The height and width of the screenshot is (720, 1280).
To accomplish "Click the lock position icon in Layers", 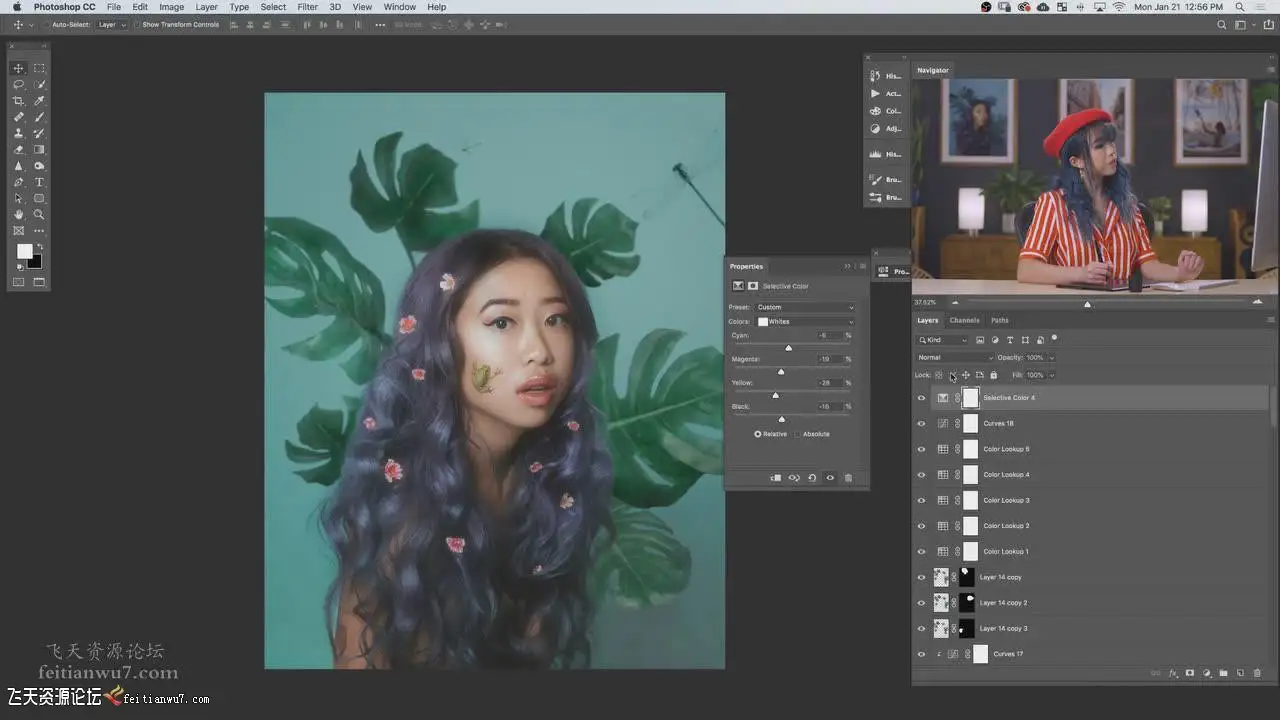I will pos(965,375).
